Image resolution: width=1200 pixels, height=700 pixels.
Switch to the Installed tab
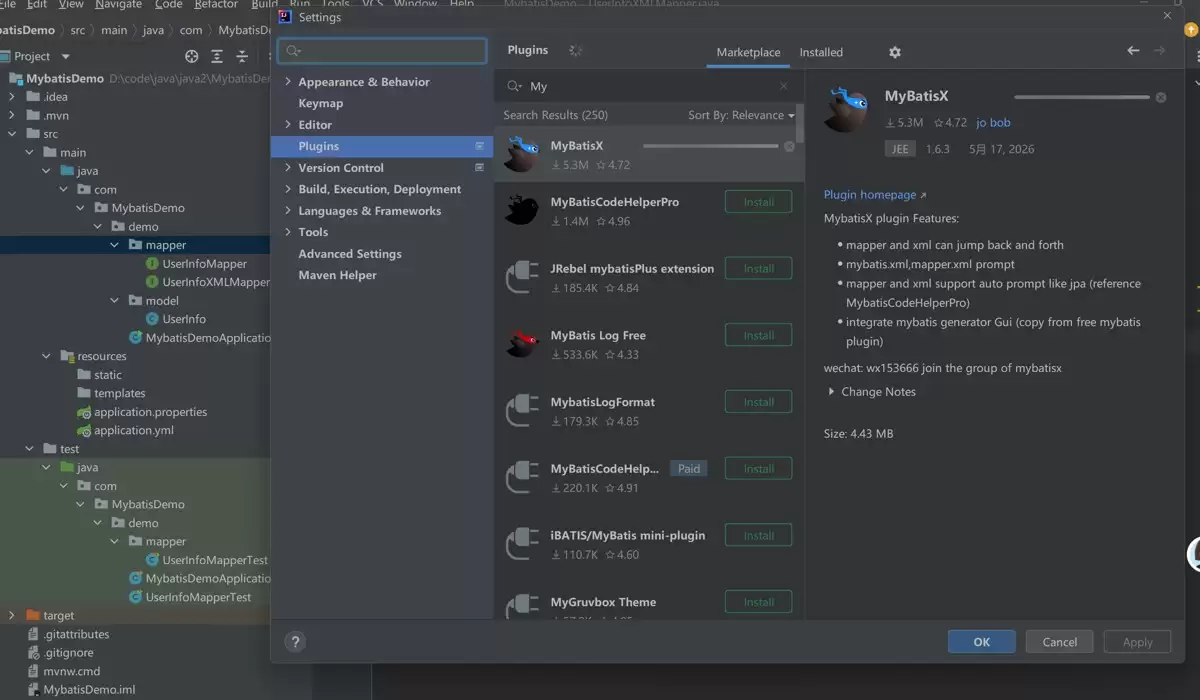point(821,52)
